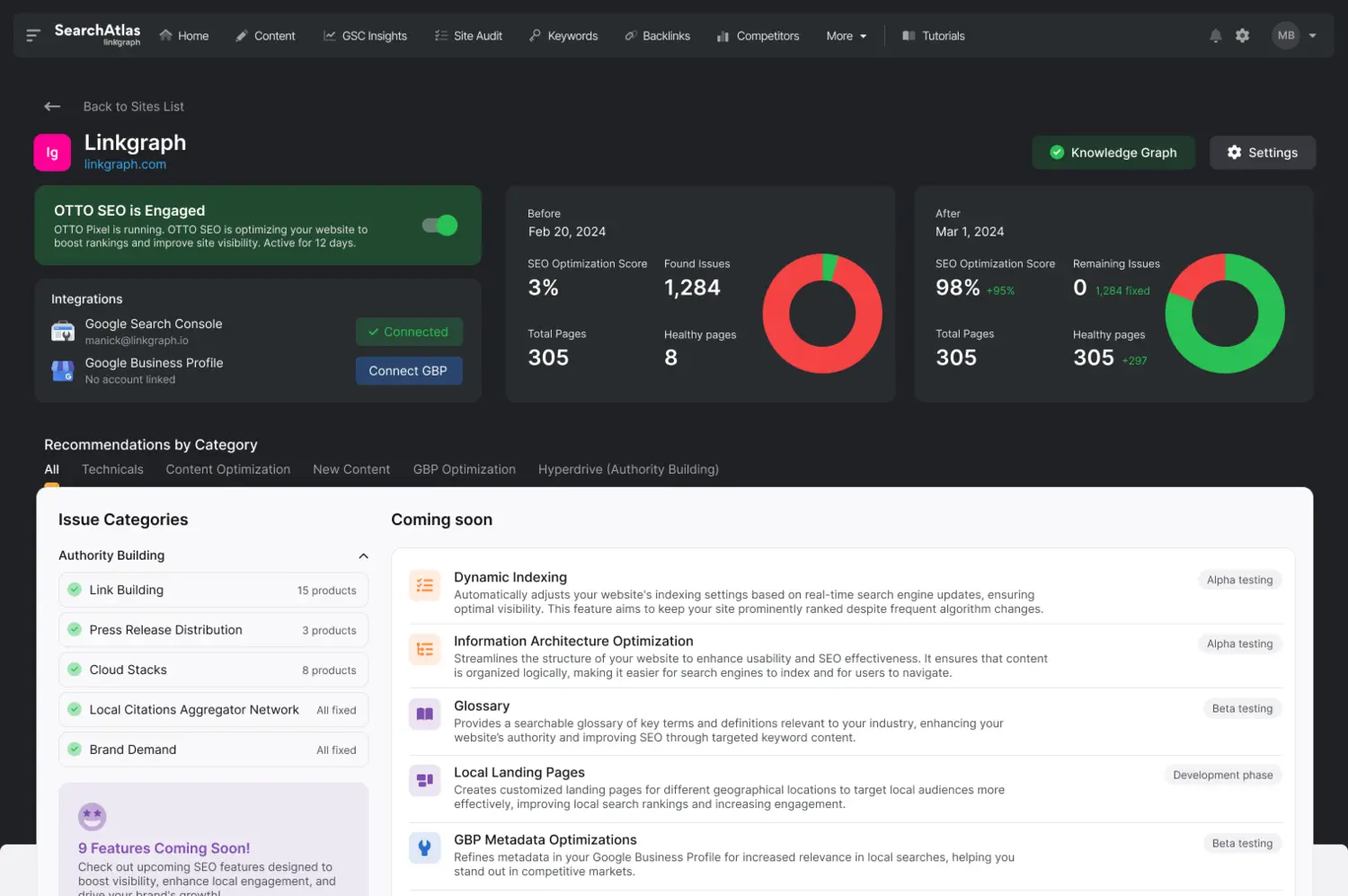Click the Backlinks menu item
Viewport: 1348px width, 896px height.
[x=658, y=36]
